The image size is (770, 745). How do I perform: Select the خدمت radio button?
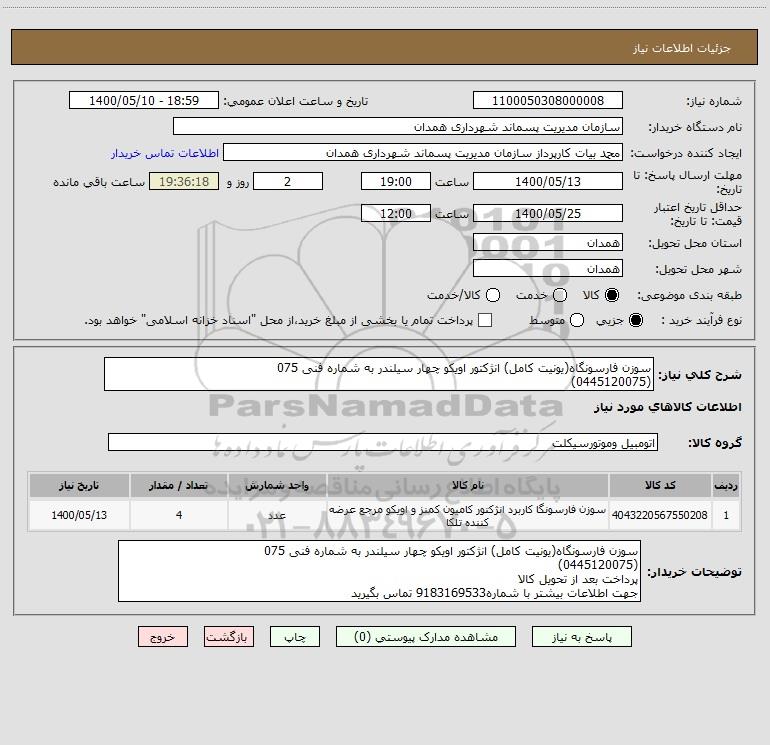(x=560, y=295)
